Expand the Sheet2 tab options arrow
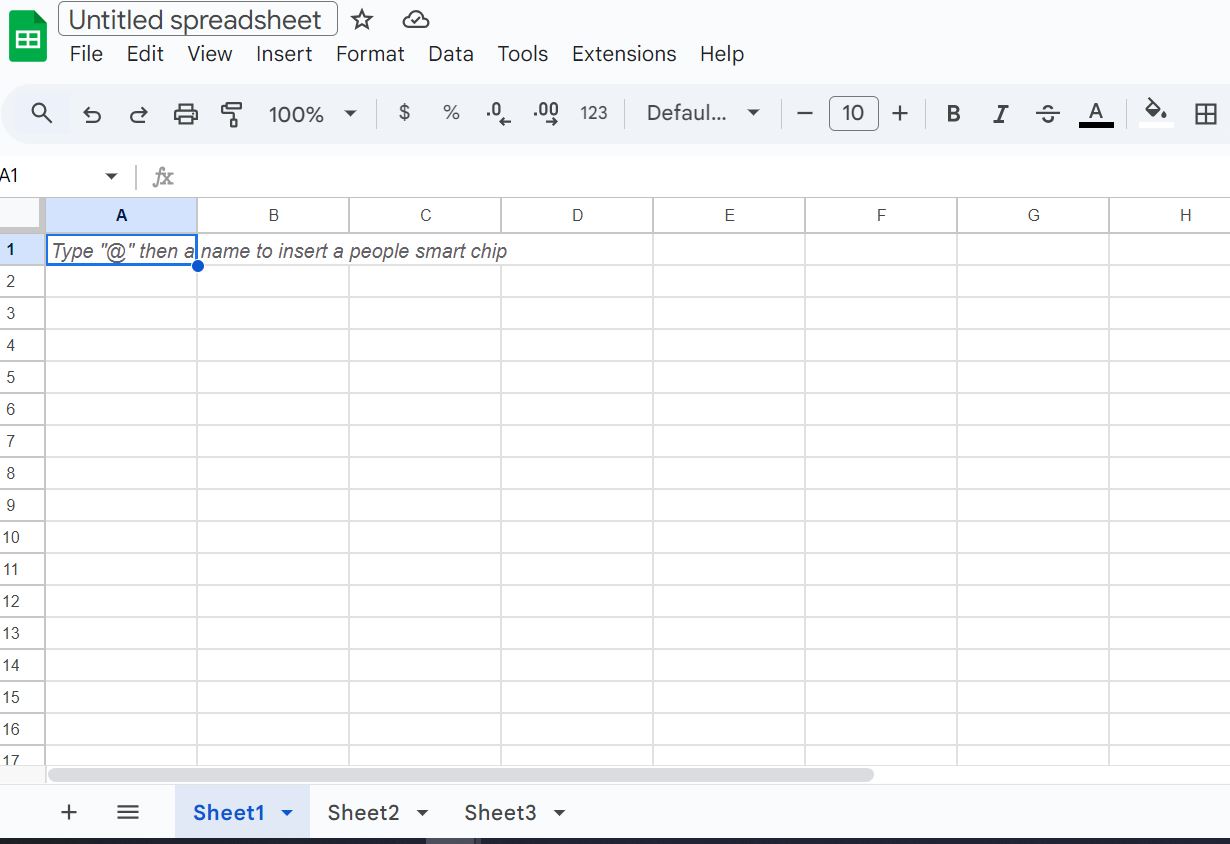This screenshot has width=1230, height=844. tap(422, 813)
